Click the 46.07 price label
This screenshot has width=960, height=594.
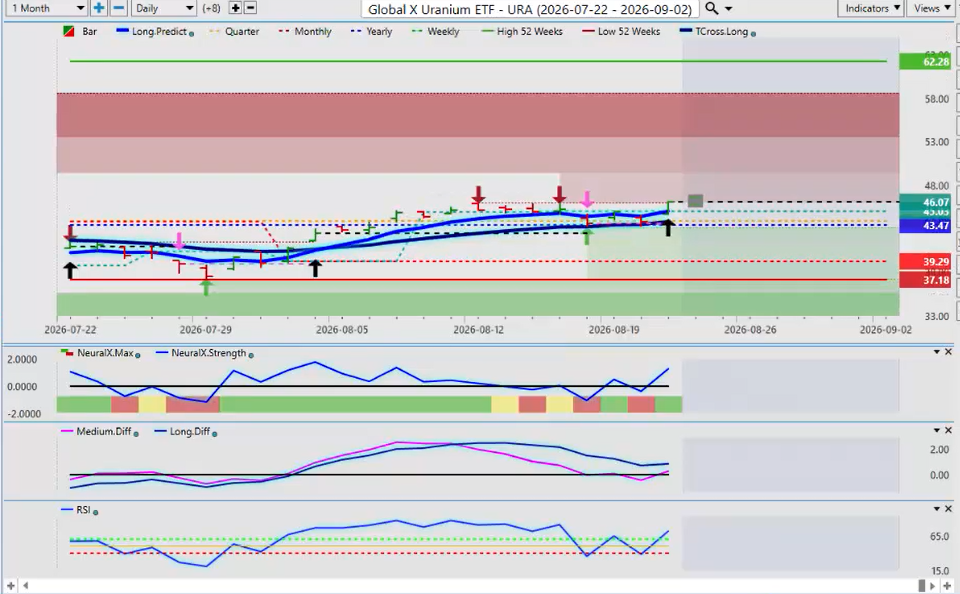point(925,201)
